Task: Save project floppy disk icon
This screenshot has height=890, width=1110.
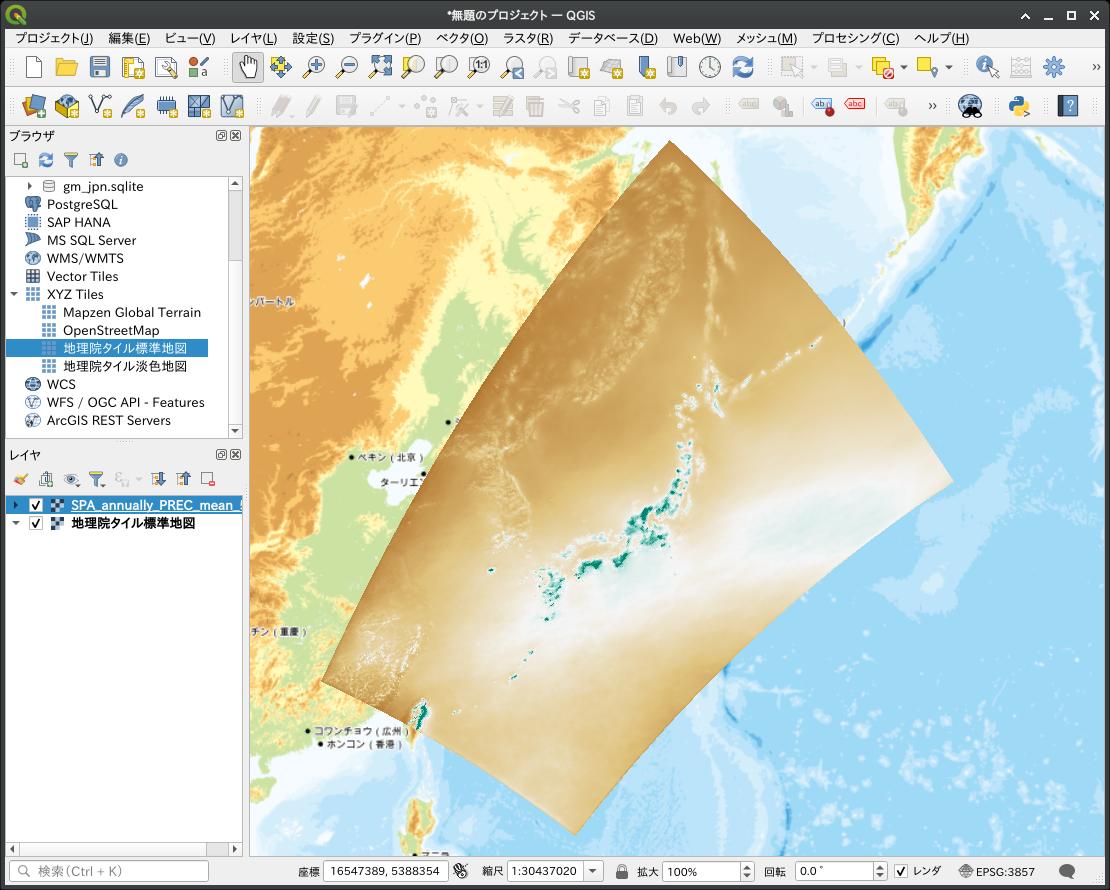Action: pyautogui.click(x=100, y=67)
